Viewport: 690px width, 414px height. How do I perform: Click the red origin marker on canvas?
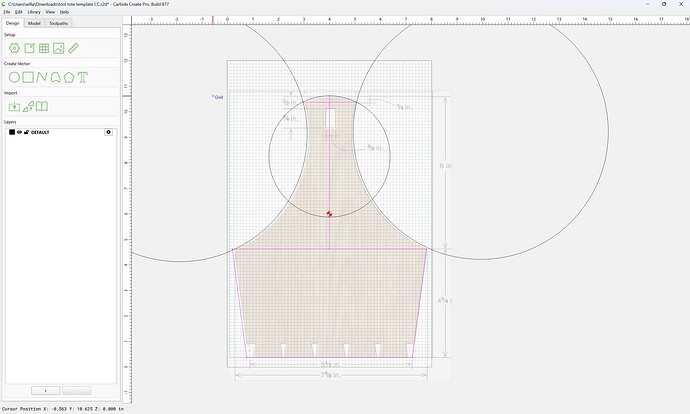[x=330, y=214]
